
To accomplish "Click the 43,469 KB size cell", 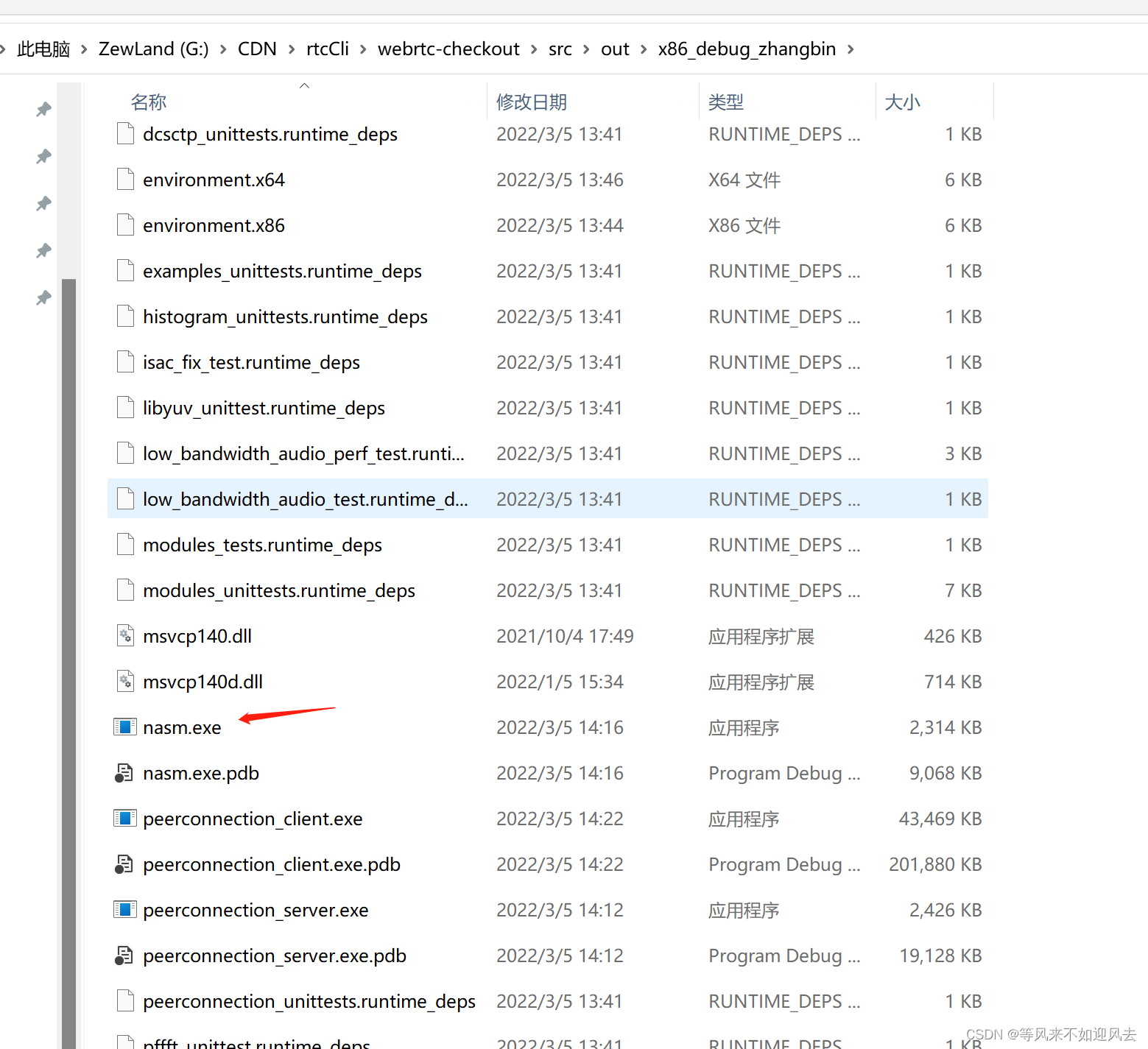I will pyautogui.click(x=940, y=819).
